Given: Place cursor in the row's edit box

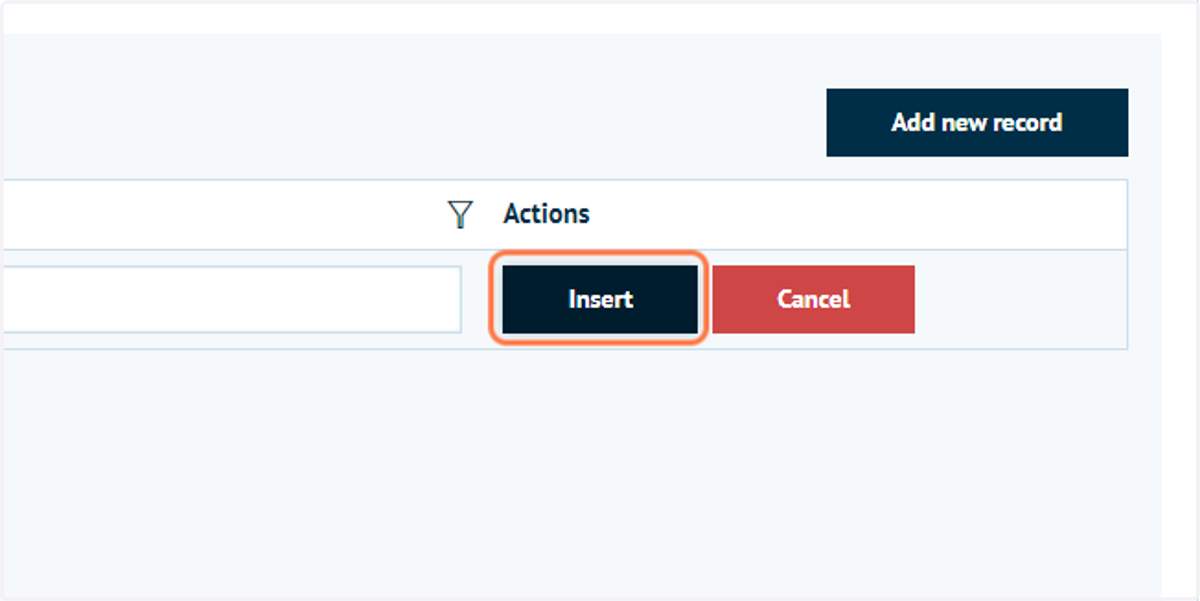Looking at the screenshot, I should click(230, 299).
